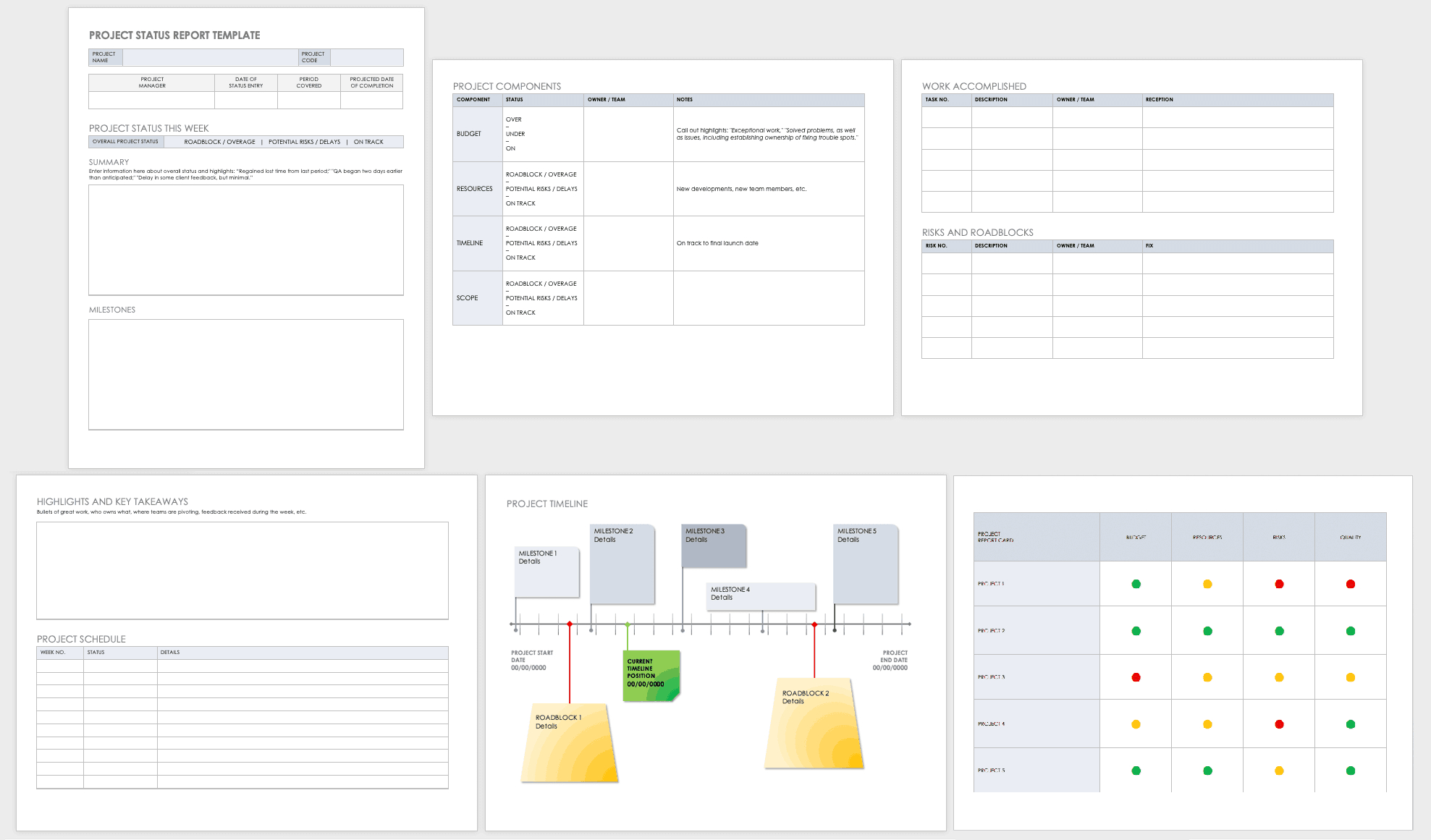Screen dimensions: 1431x840
Task: Toggle POTENTIAL RISKS / DELAYS for Resources component
Action: click(540, 189)
